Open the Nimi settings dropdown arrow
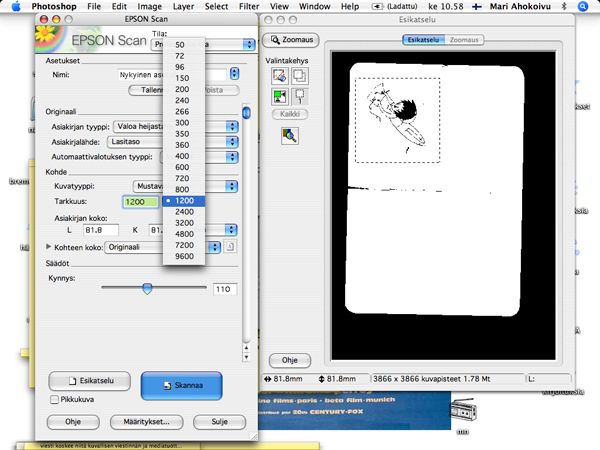Viewport: 600px width, 450px height. click(235, 74)
